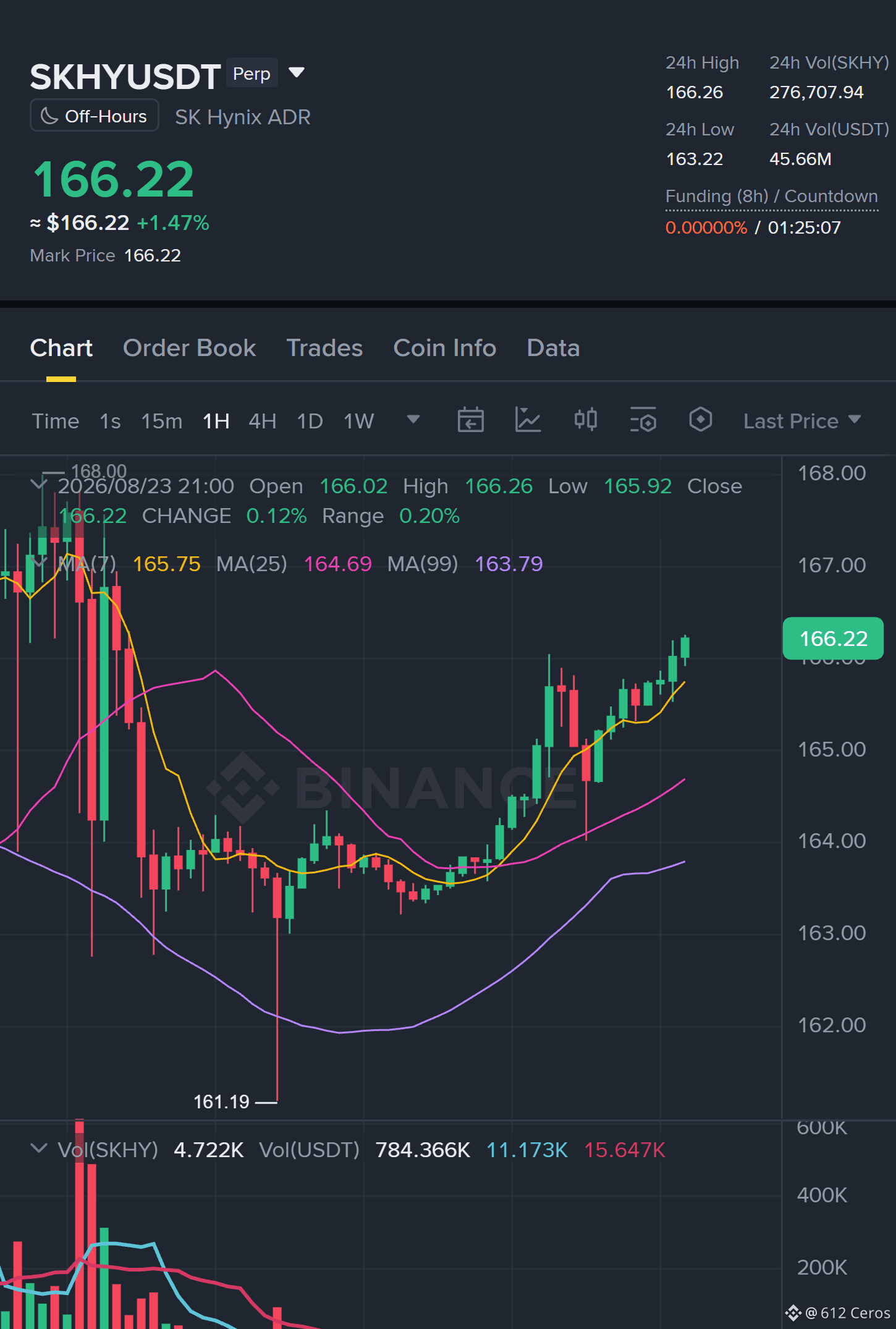This screenshot has height=1329, width=896.
Task: Click the Binance watermark logo on chart
Action: click(x=243, y=788)
